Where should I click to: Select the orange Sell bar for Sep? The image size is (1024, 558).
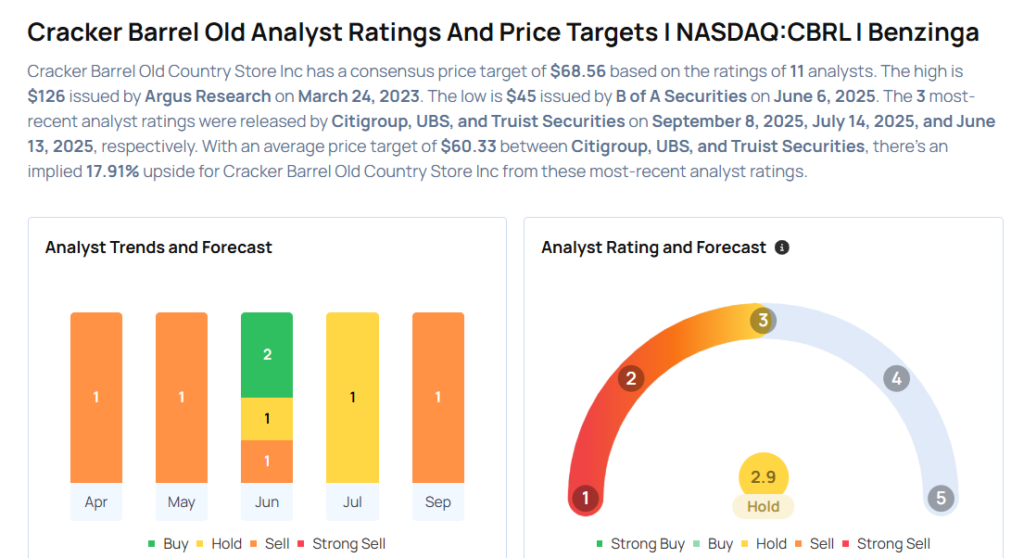tap(438, 397)
